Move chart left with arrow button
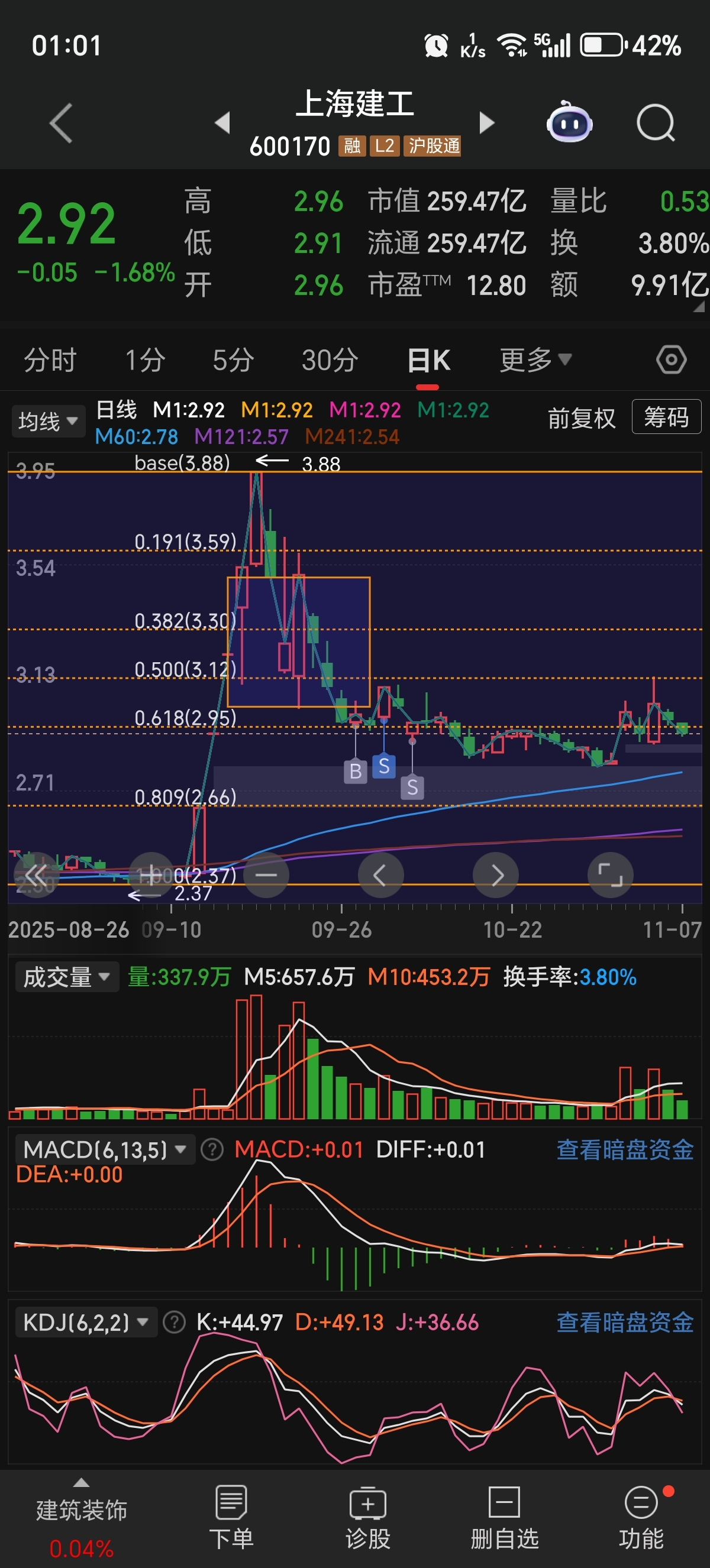Image resolution: width=710 pixels, height=1568 pixels. (380, 875)
